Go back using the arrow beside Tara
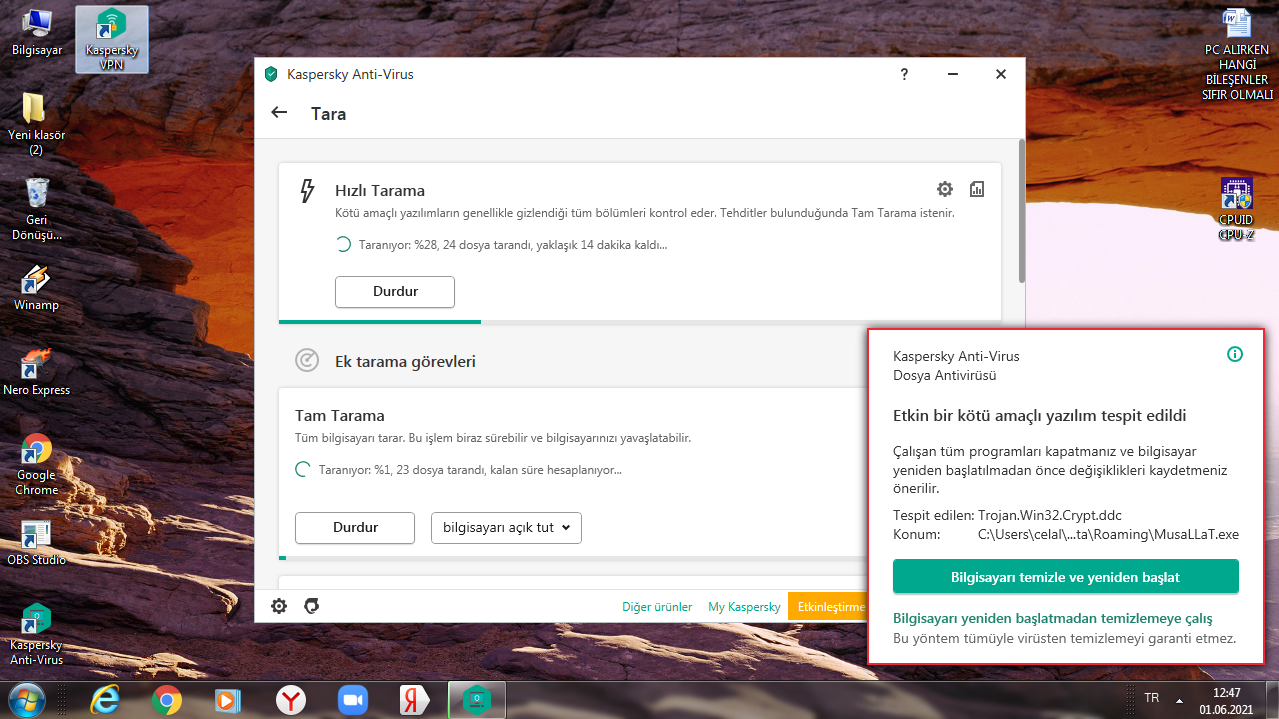Viewport: 1279px width, 719px height. 279,113
